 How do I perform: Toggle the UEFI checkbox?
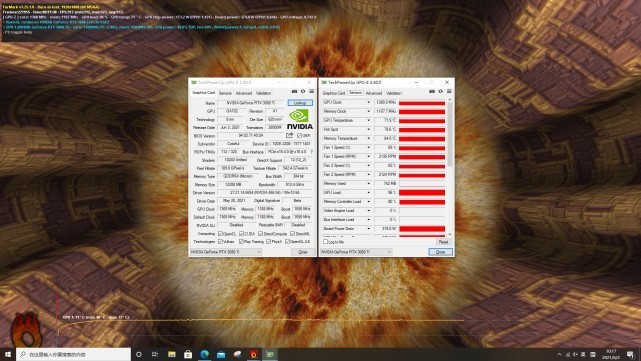pyautogui.click(x=300, y=136)
